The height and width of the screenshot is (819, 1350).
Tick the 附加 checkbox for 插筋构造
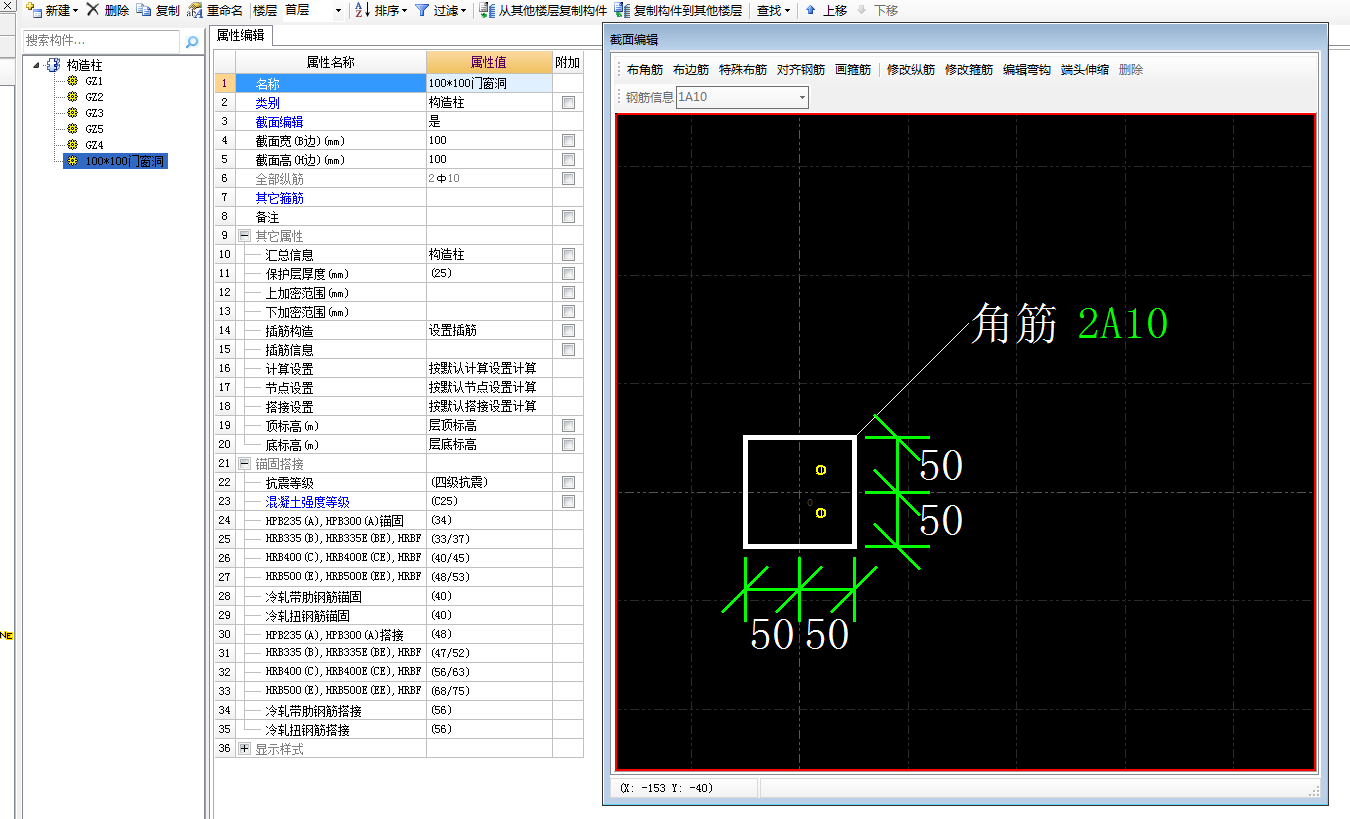(568, 331)
